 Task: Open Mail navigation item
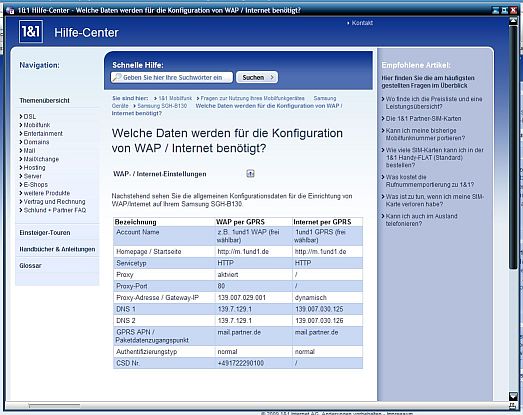(x=29, y=150)
